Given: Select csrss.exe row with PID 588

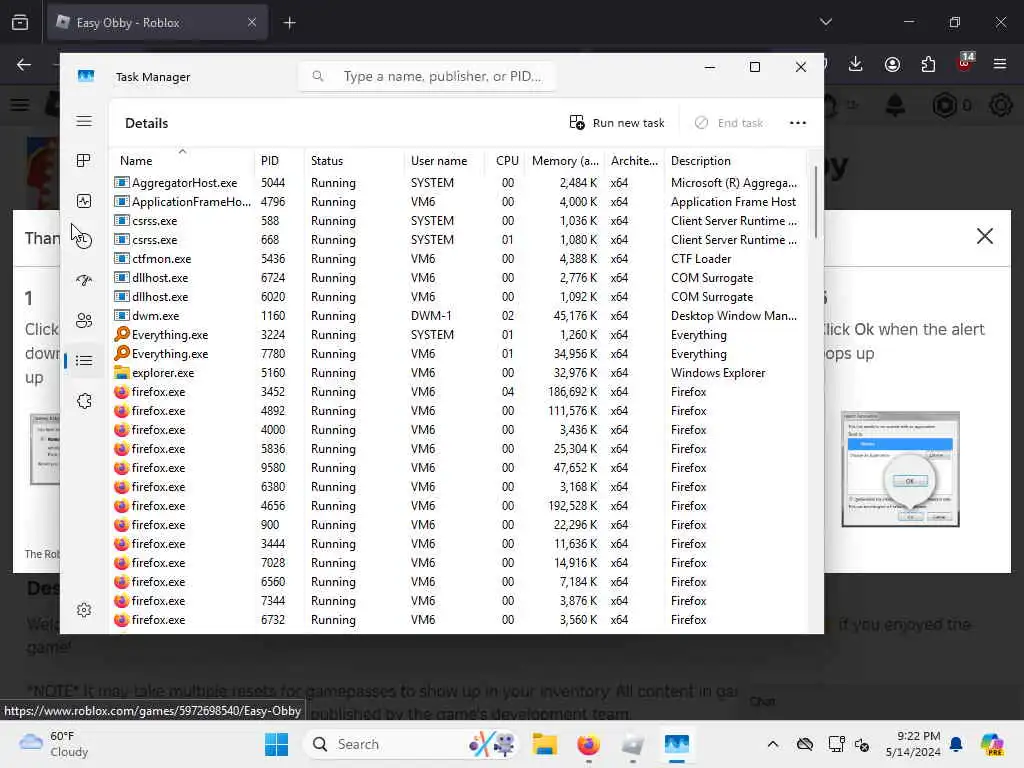Looking at the screenshot, I should tap(460, 221).
